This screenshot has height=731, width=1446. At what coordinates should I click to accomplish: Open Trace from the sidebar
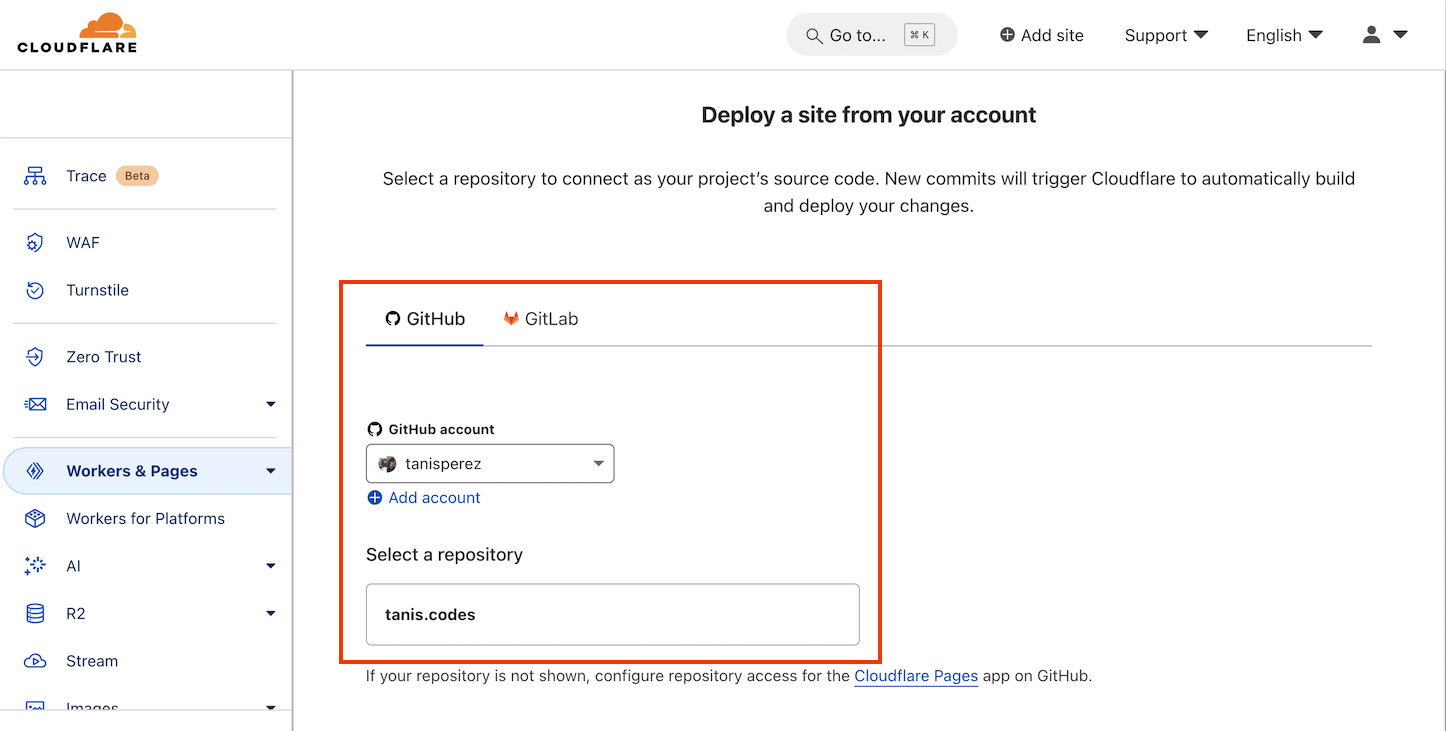86,175
